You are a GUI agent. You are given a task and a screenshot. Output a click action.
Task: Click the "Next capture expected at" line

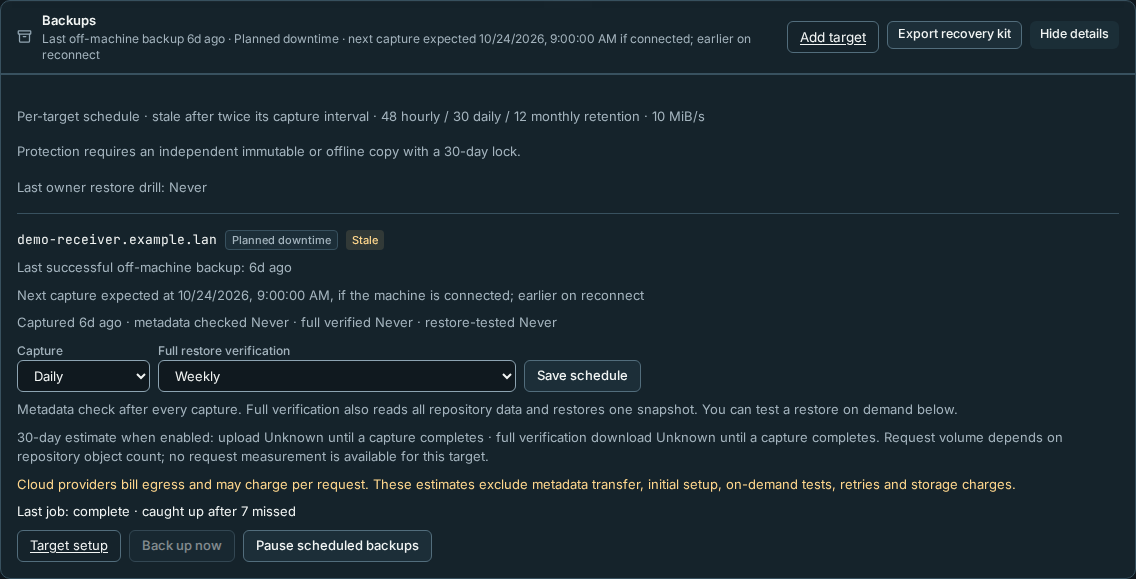tap(330, 295)
